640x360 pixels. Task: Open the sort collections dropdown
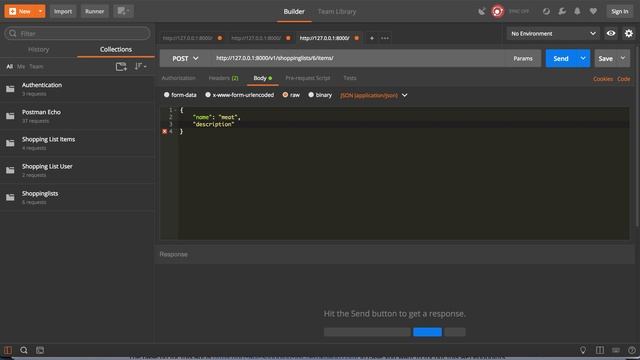pyautogui.click(x=140, y=67)
